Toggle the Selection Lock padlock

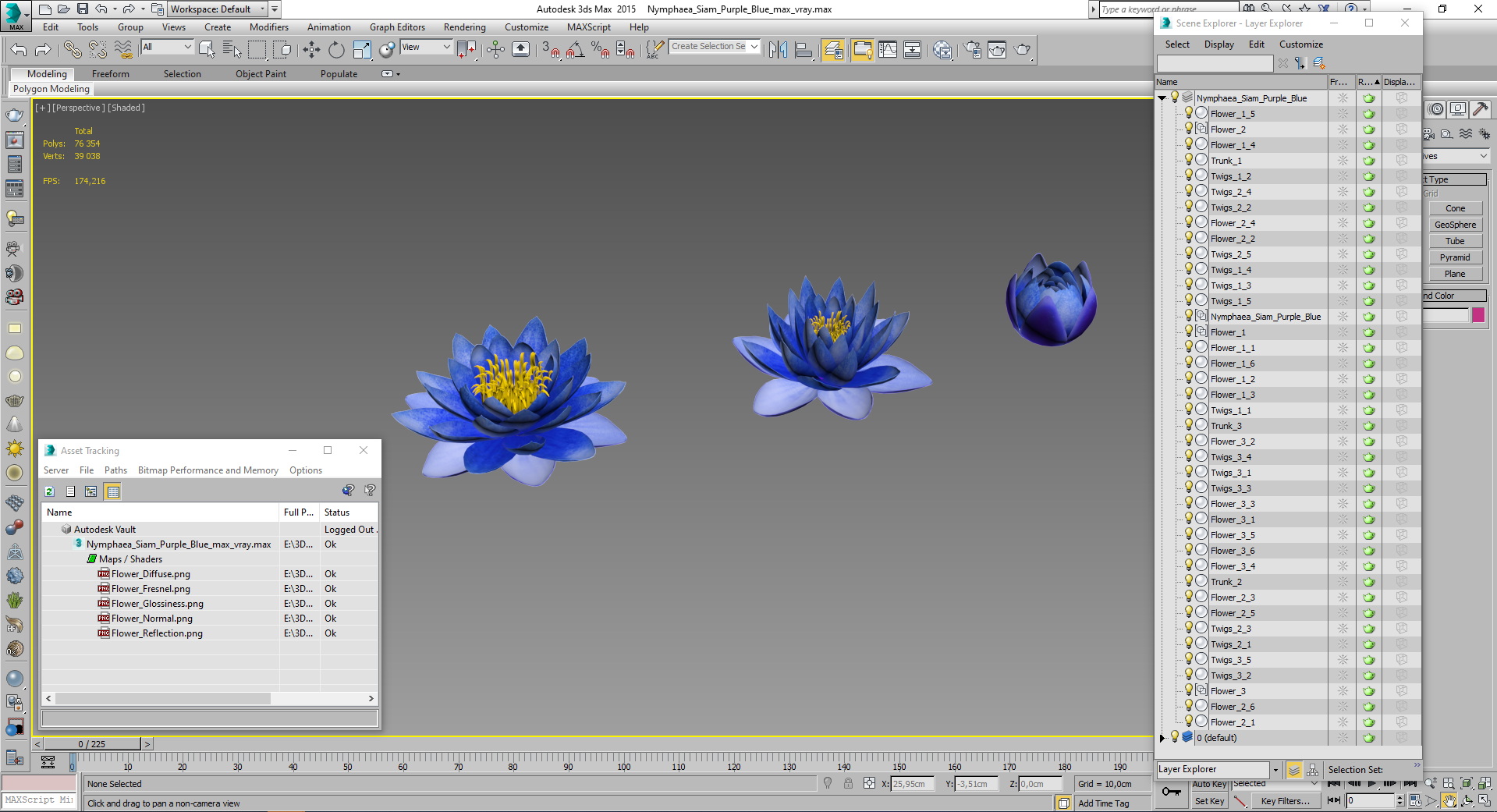(x=848, y=784)
